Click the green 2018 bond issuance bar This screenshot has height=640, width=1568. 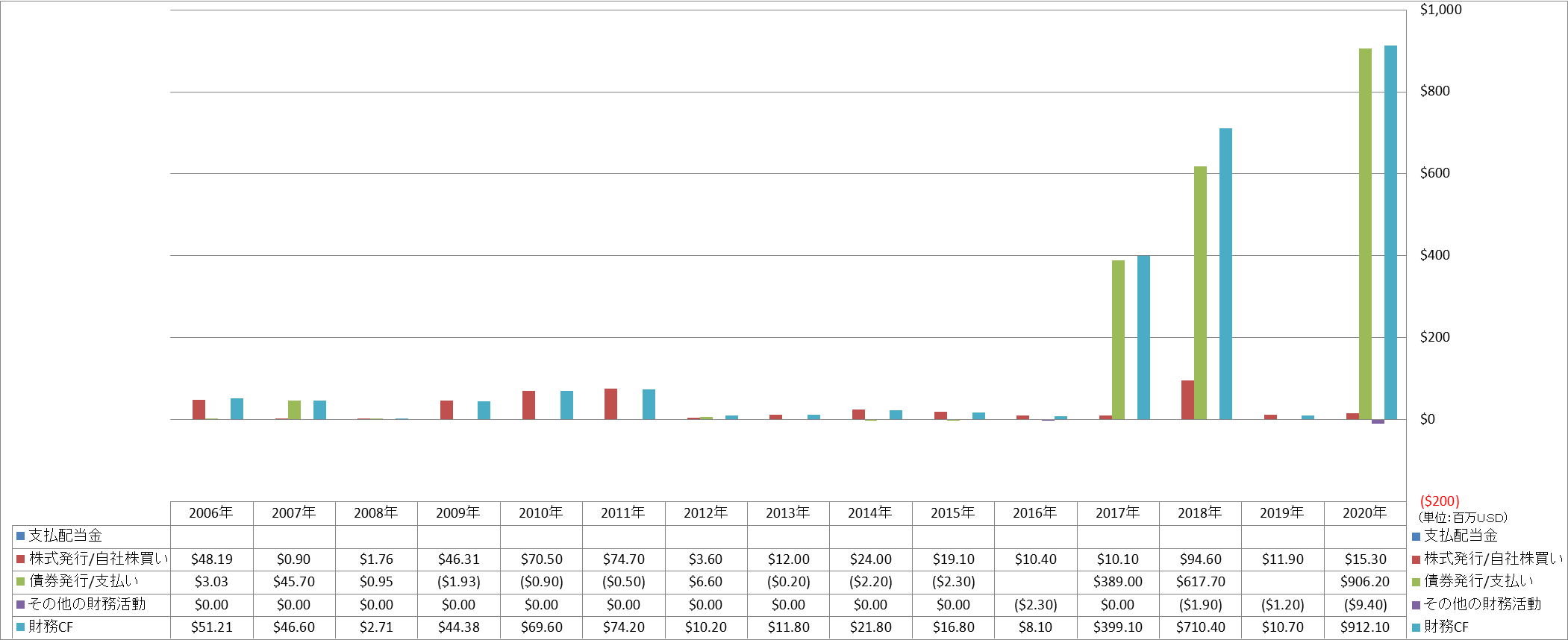(x=1200, y=292)
